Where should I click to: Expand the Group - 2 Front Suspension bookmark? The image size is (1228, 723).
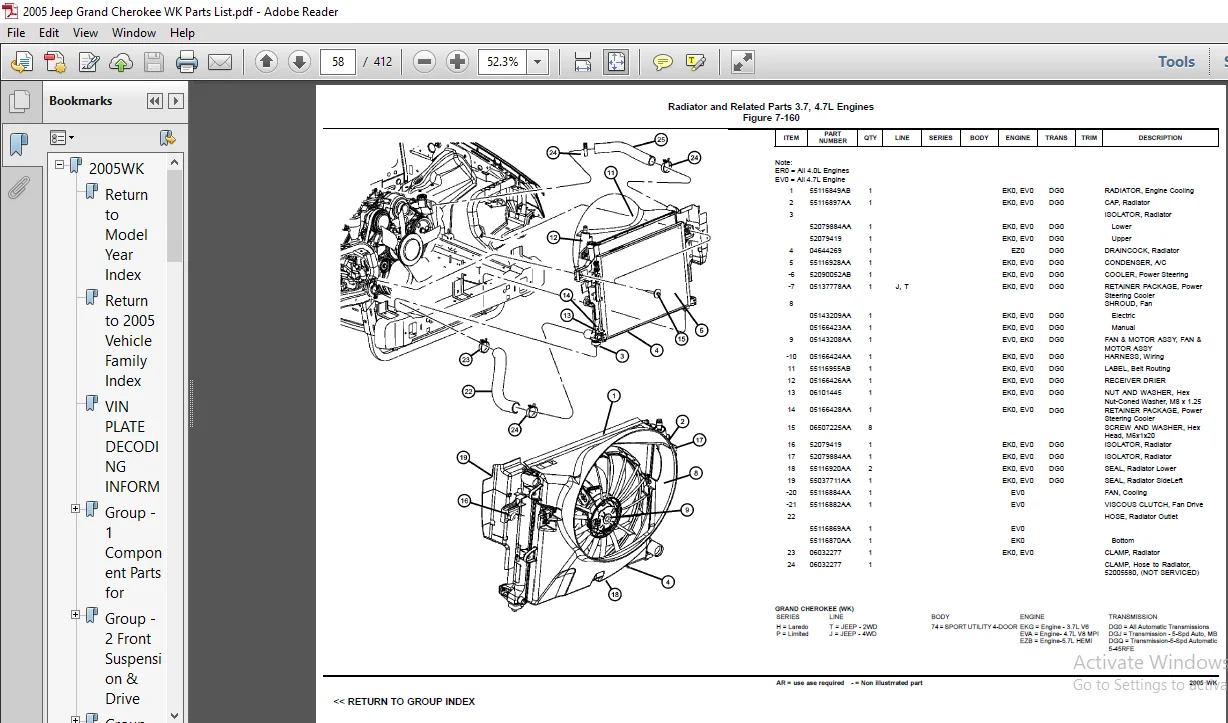click(75, 615)
